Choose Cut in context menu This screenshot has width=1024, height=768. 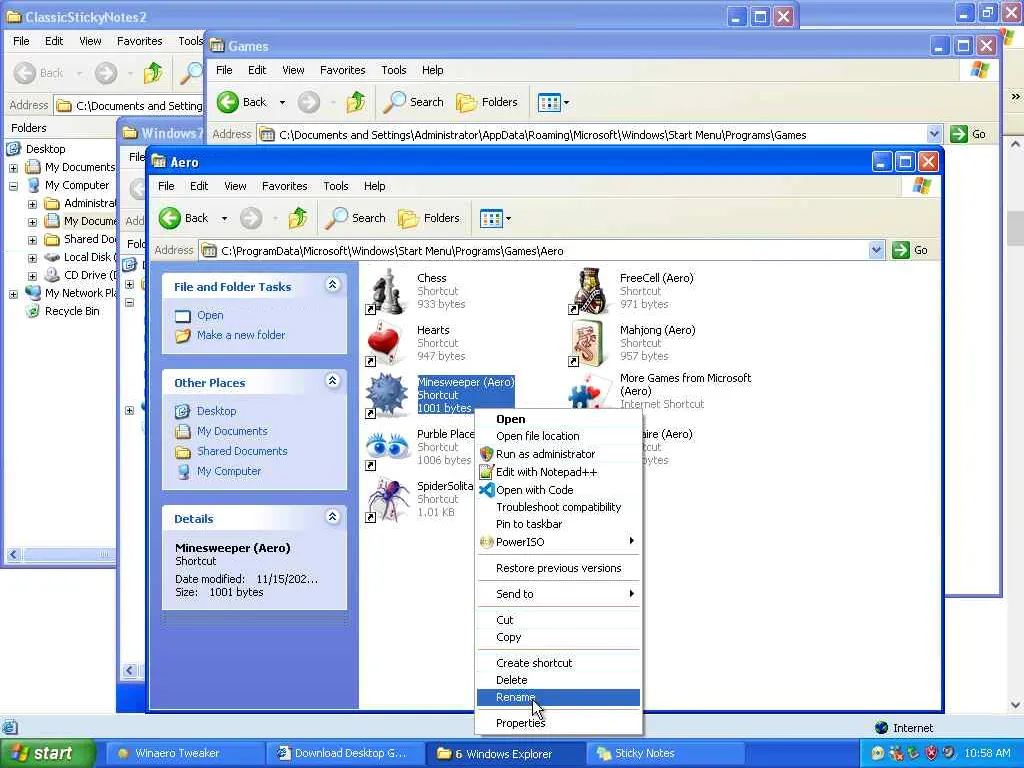[558, 620]
